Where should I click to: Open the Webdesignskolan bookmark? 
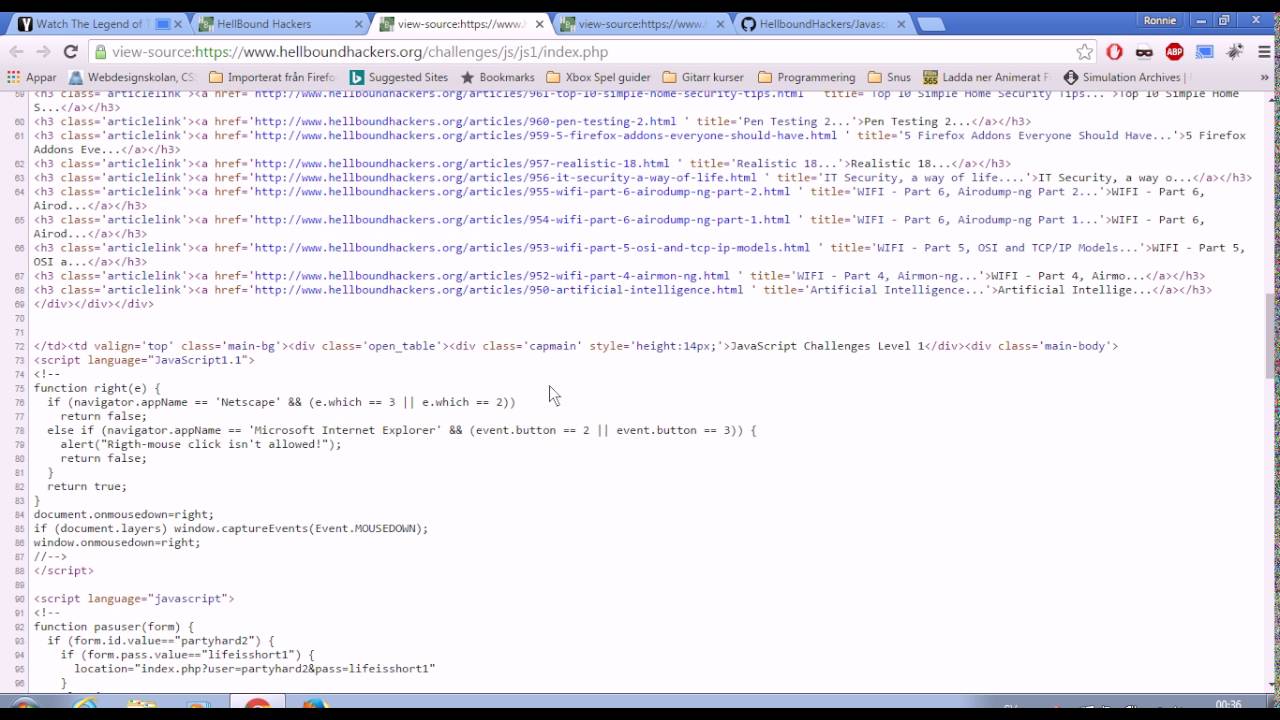coord(131,77)
